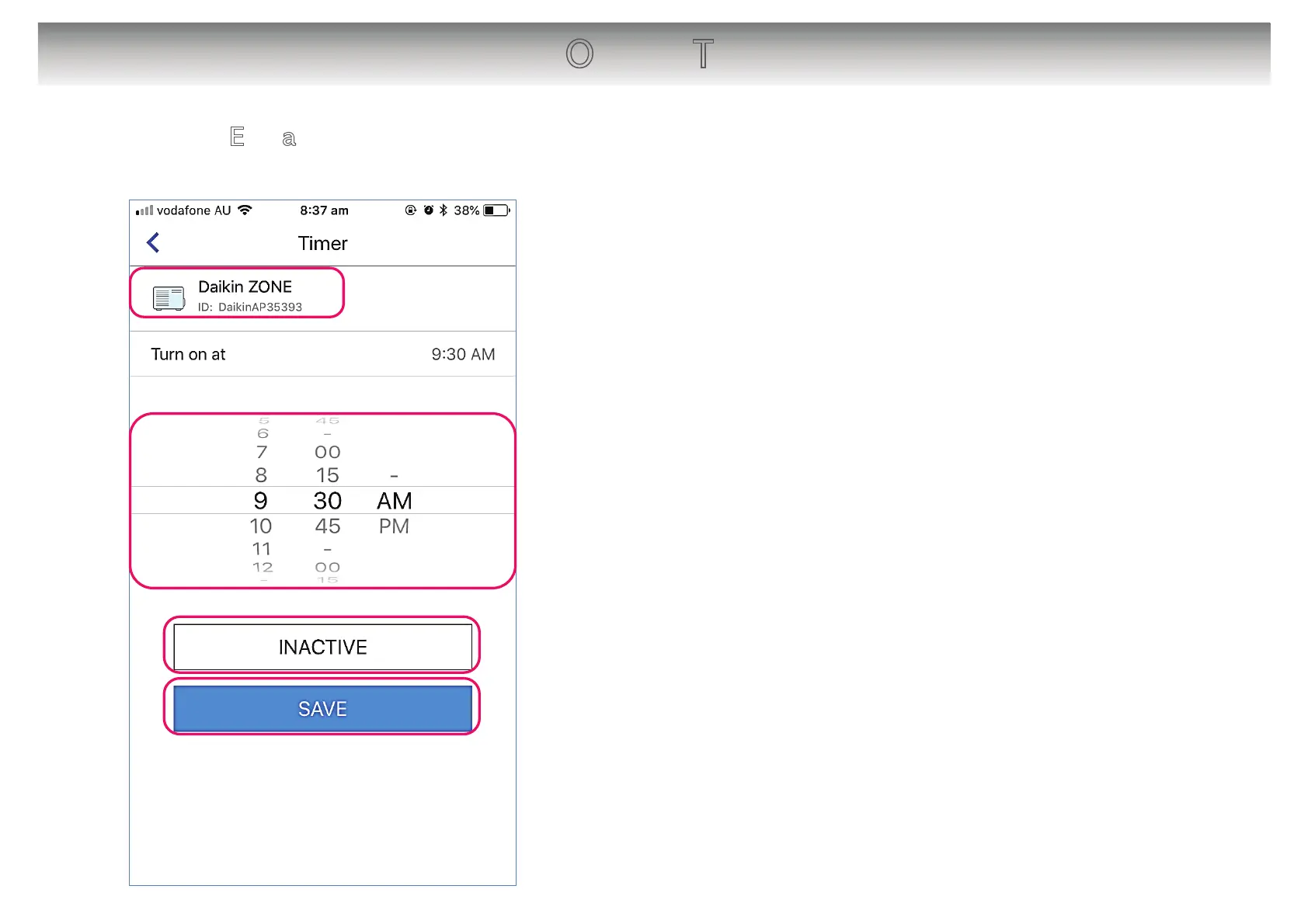This screenshot has width=1308, height=924.
Task: Click the '9:30 AM' time value
Action: coord(463,354)
